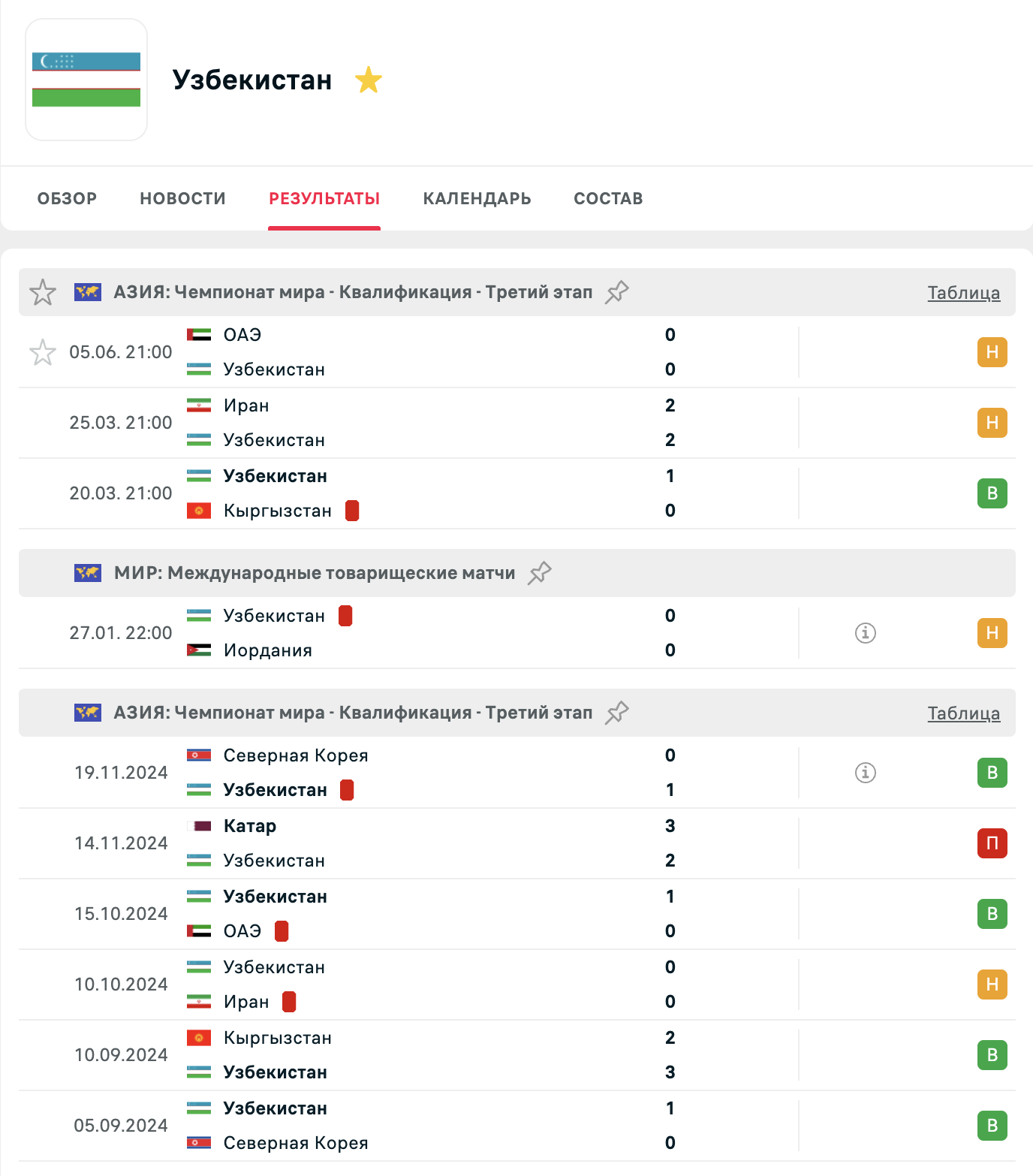Click the red П loss badge
The image size is (1033, 1176).
point(992,843)
